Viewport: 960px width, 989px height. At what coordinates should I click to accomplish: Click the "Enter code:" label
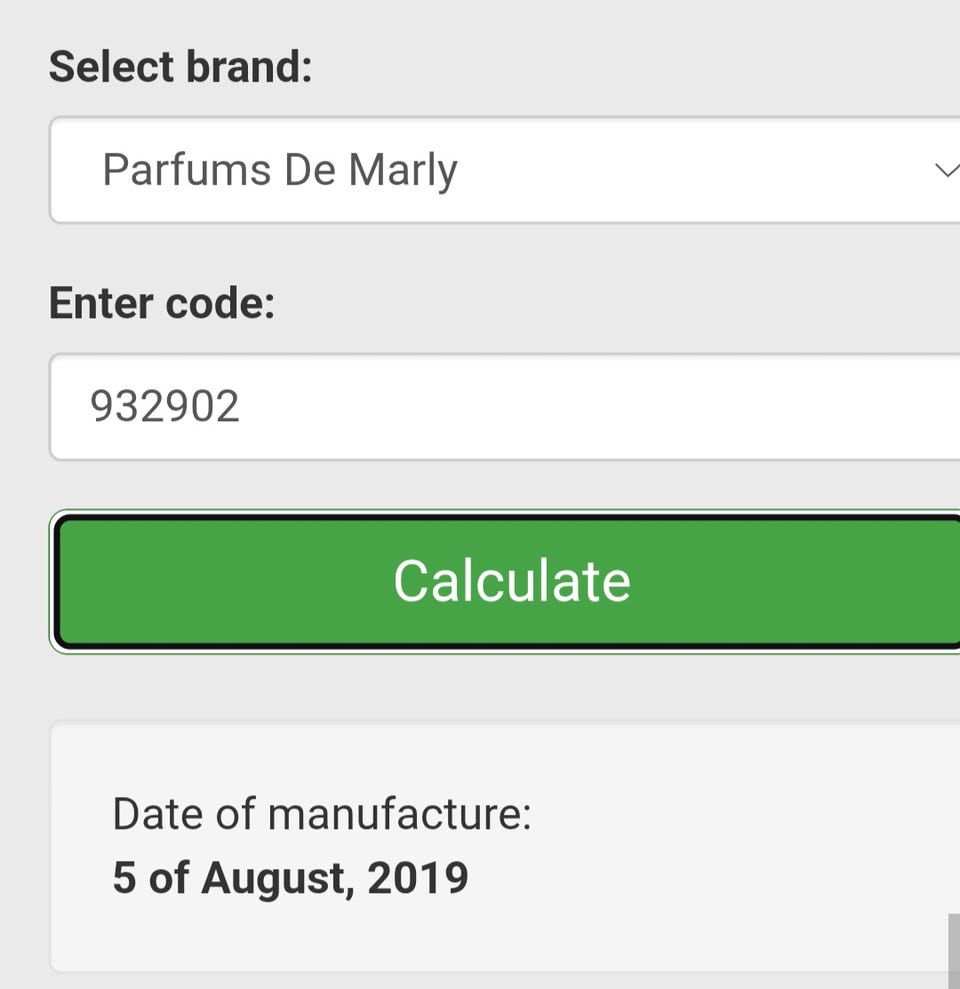coord(161,303)
